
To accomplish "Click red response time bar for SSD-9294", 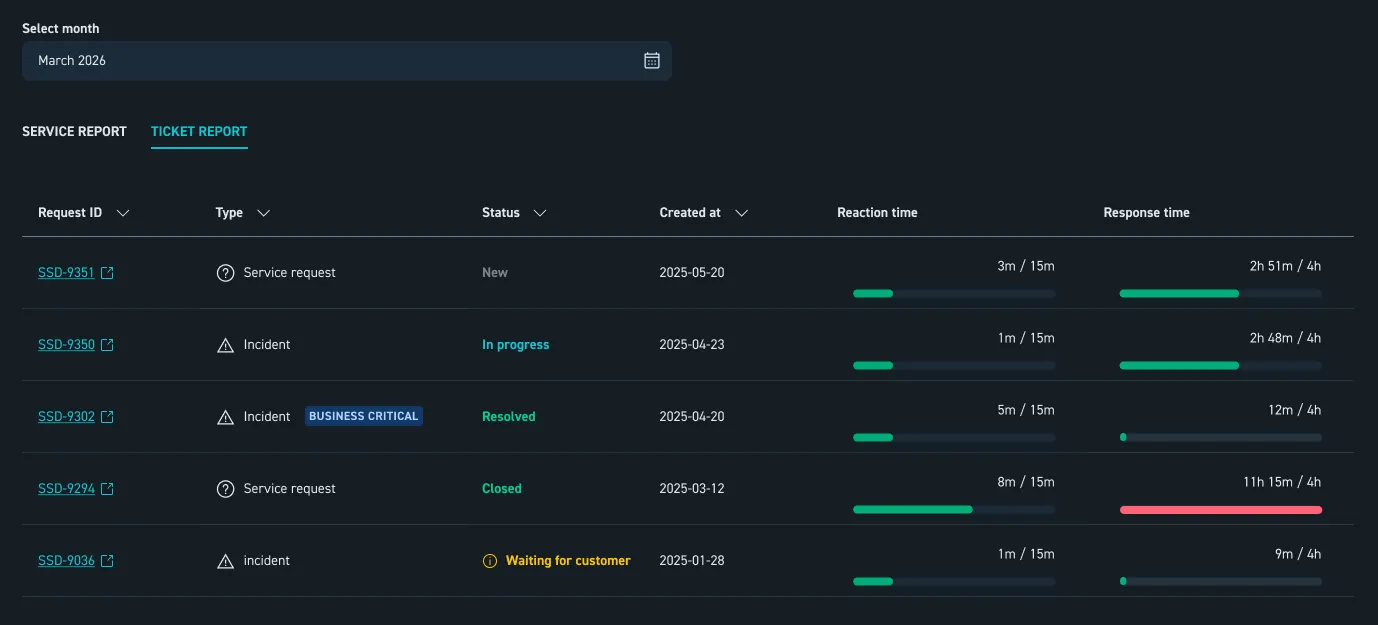I will coord(1221,510).
